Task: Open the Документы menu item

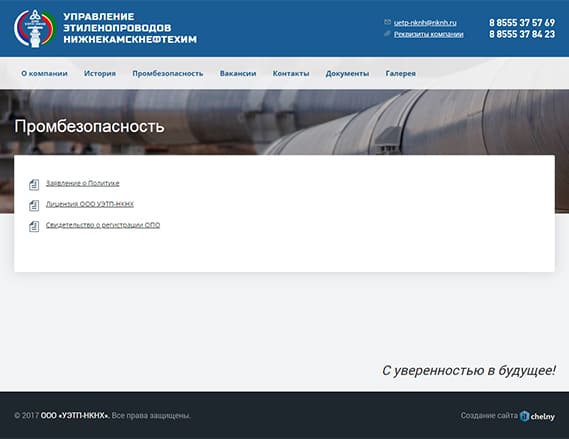Action: (347, 73)
